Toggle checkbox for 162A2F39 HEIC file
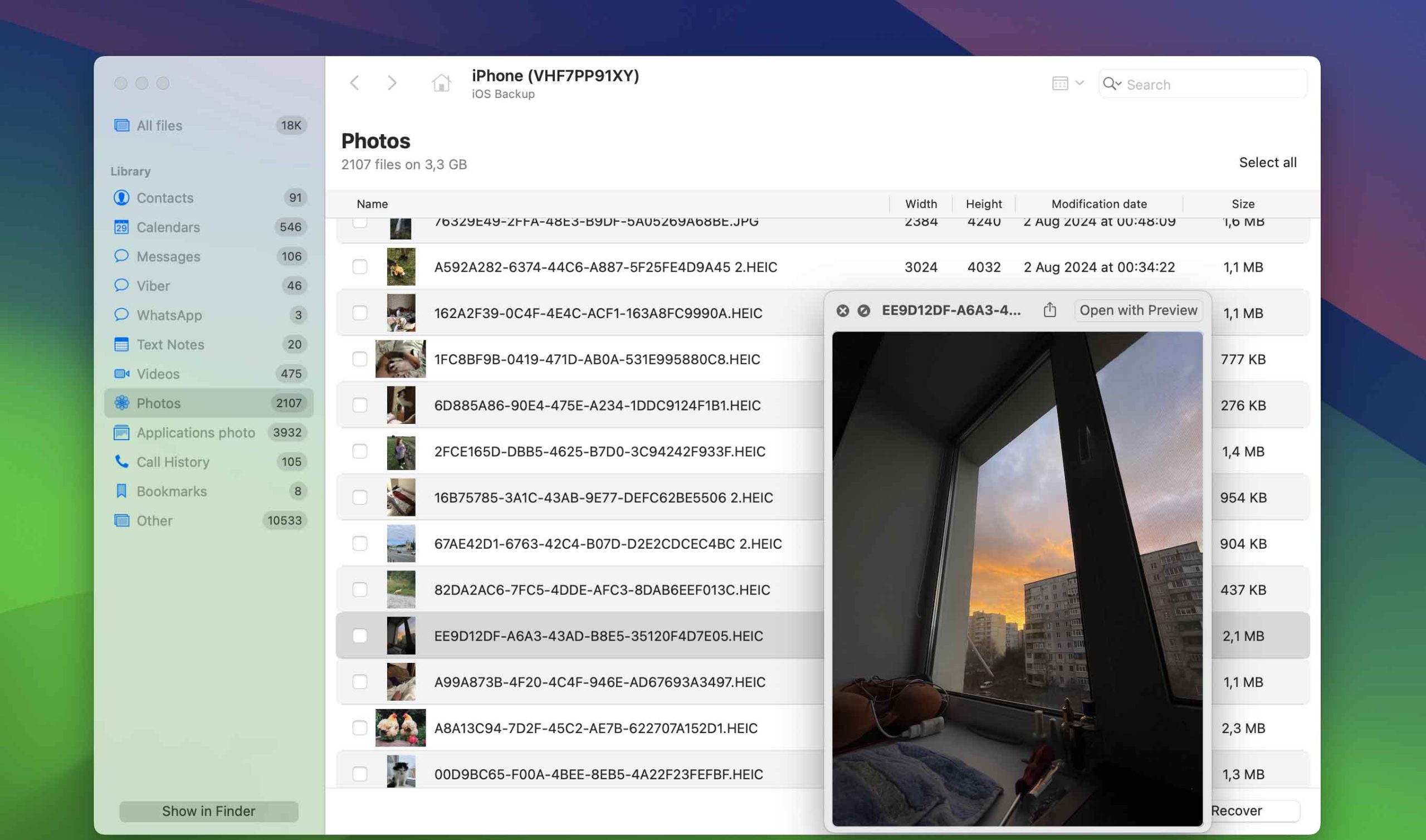This screenshot has width=1426, height=840. point(360,313)
